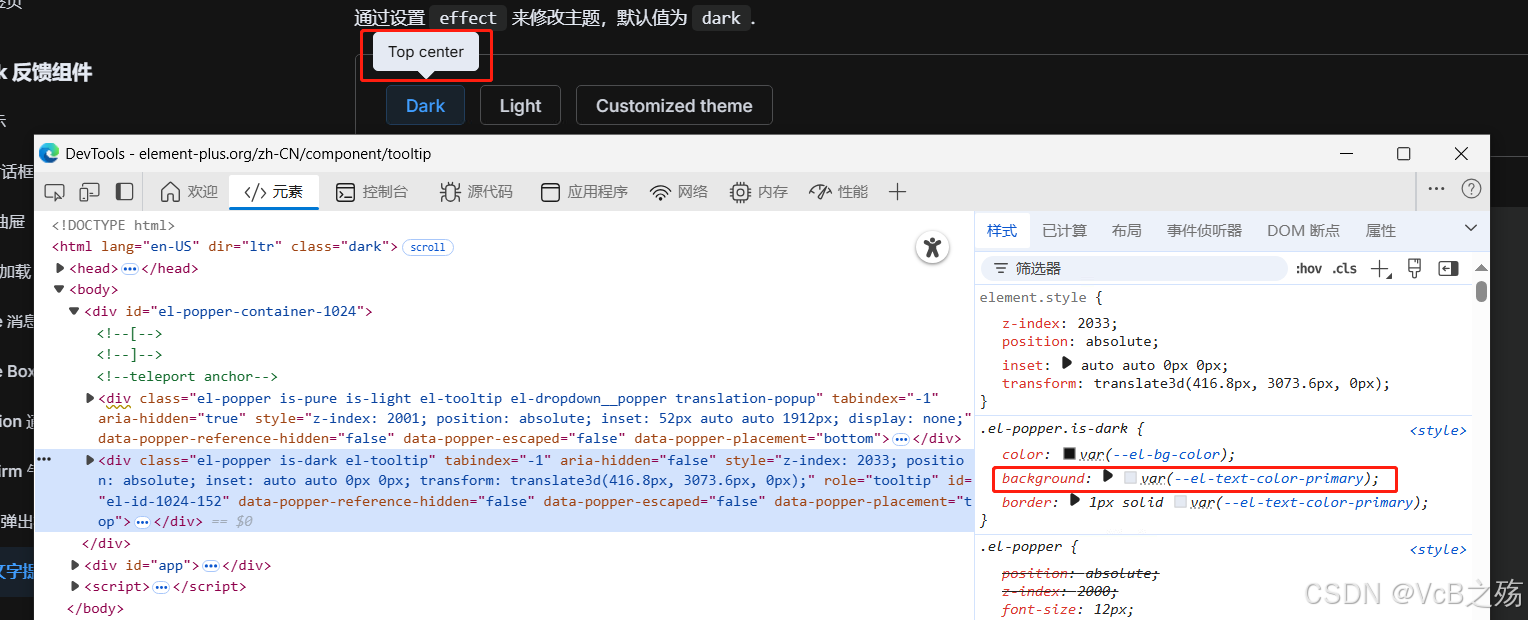This screenshot has height=620, width=1528.
Task: Toggle :hov element state options
Action: pos(1308,268)
